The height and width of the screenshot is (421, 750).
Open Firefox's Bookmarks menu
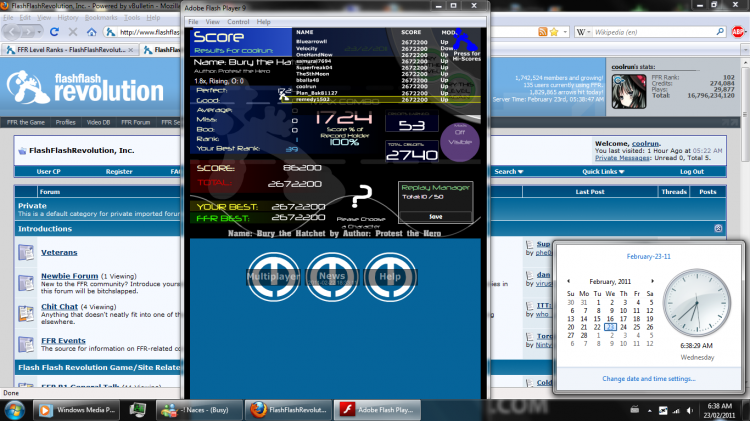101,18
